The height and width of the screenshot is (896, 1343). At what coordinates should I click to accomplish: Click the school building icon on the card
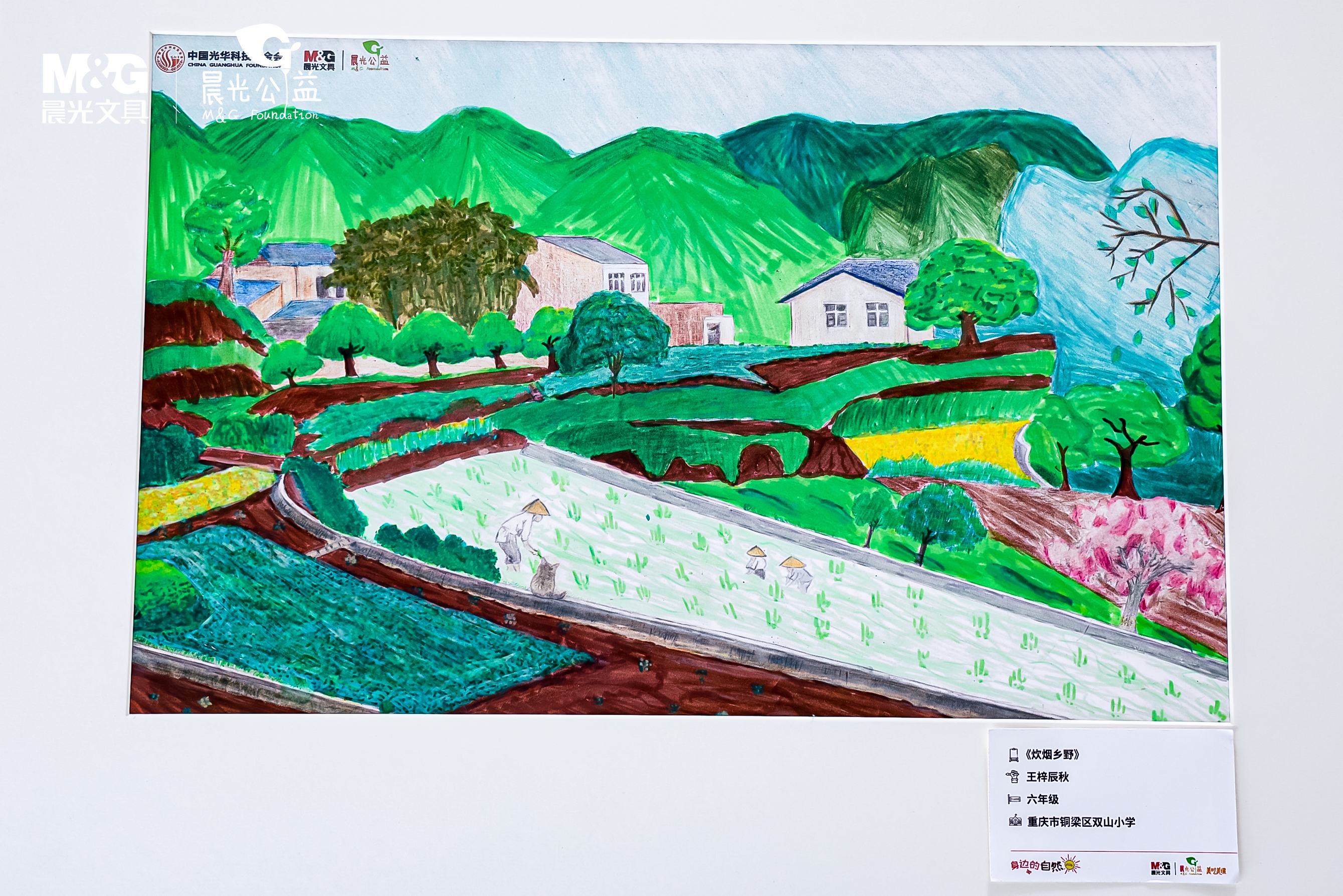1015,821
